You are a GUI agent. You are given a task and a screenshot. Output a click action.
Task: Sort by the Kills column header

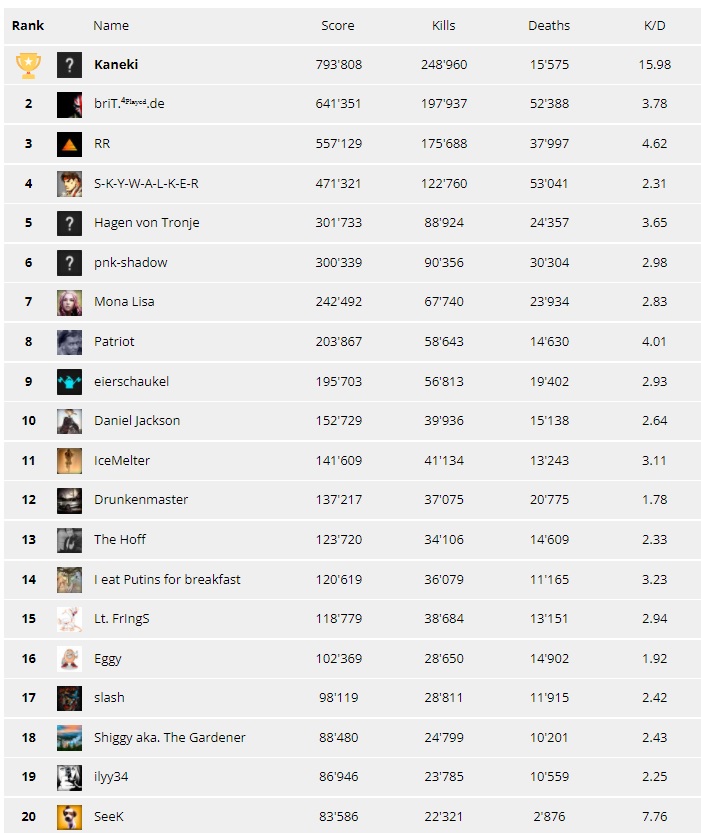[x=443, y=26]
